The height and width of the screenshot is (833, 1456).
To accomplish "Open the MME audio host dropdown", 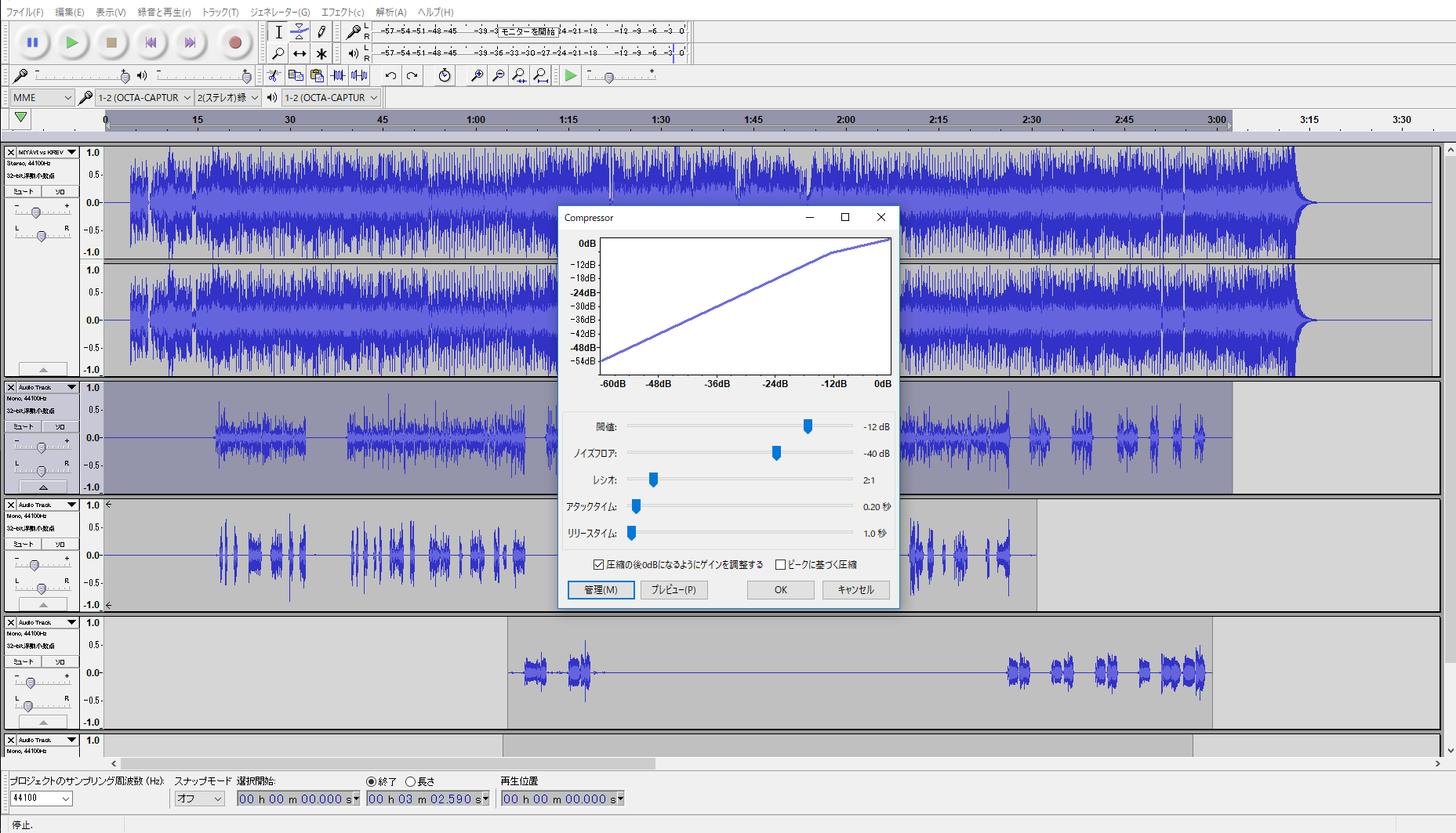I will click(42, 98).
